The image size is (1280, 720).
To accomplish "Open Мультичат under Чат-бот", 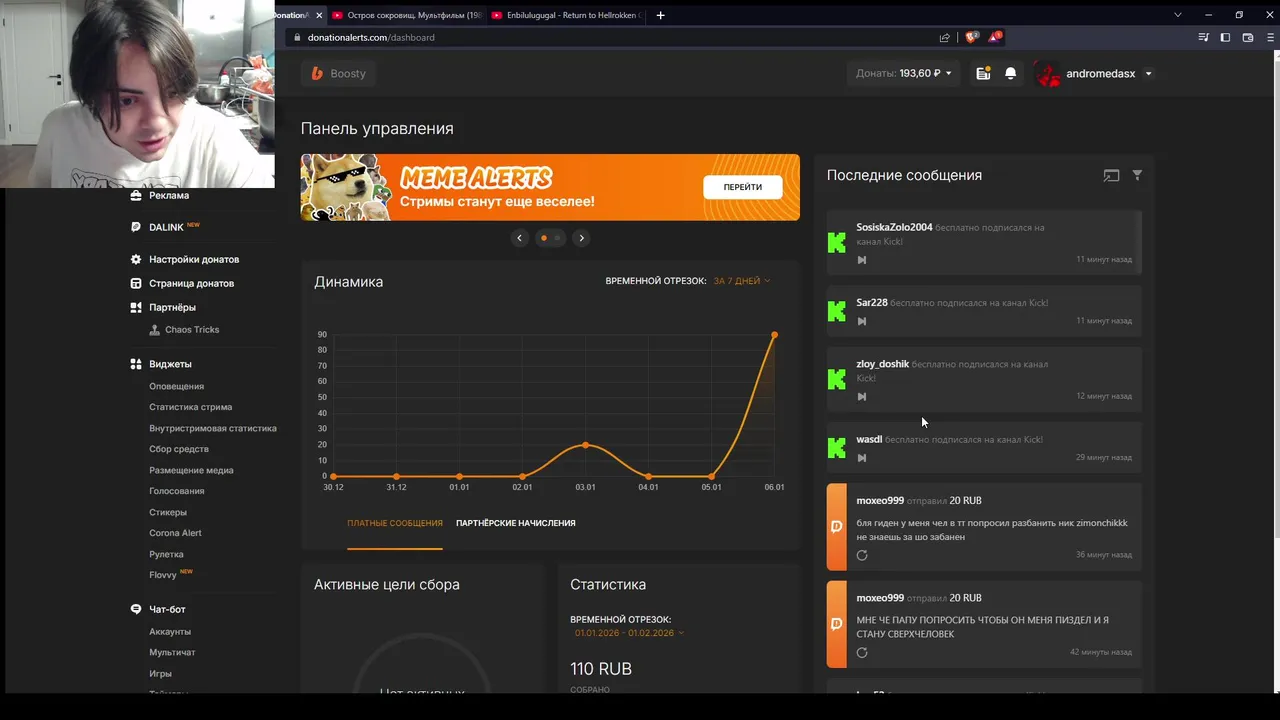I will pos(172,652).
